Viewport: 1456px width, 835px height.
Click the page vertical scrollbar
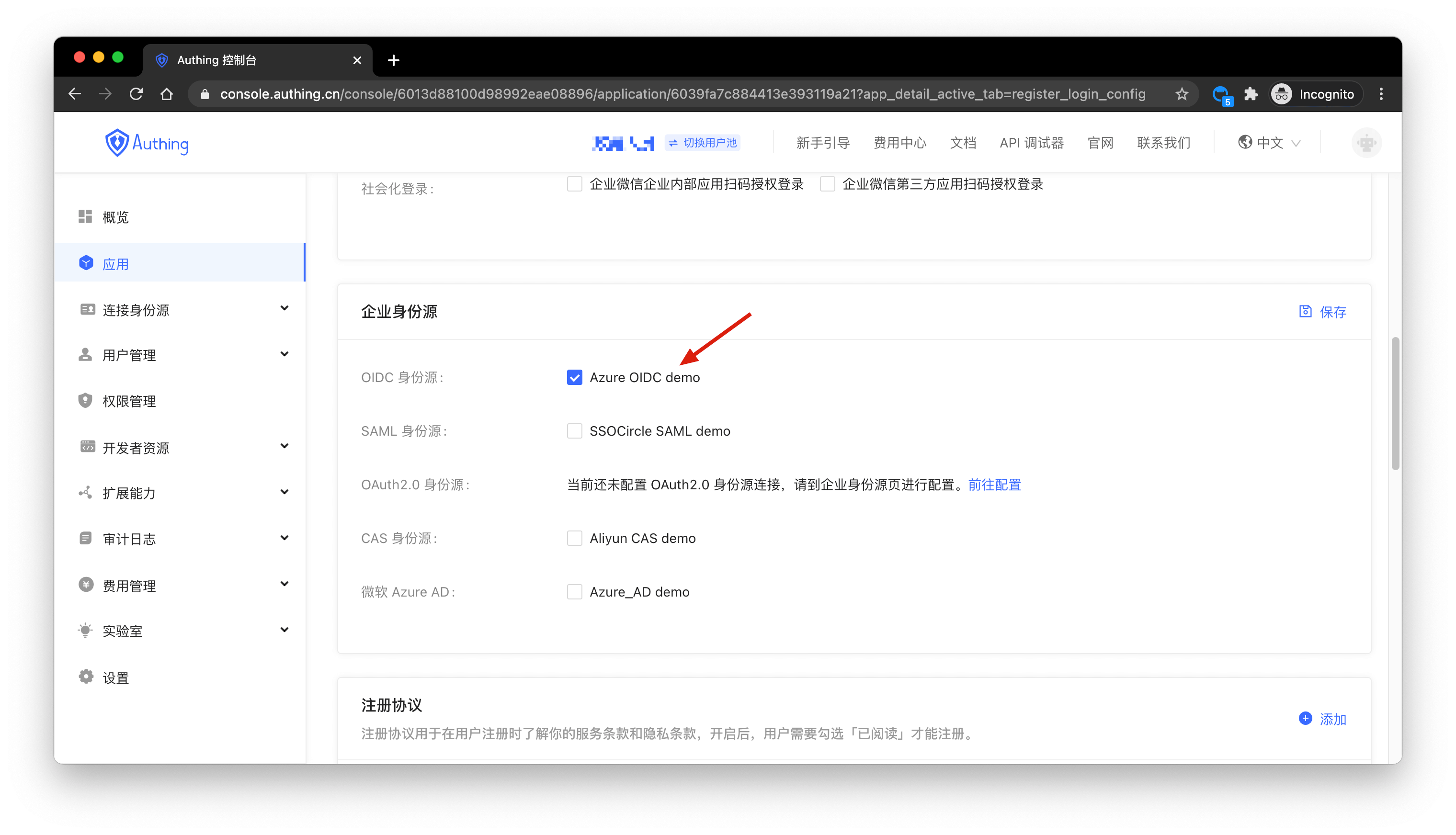click(1395, 404)
